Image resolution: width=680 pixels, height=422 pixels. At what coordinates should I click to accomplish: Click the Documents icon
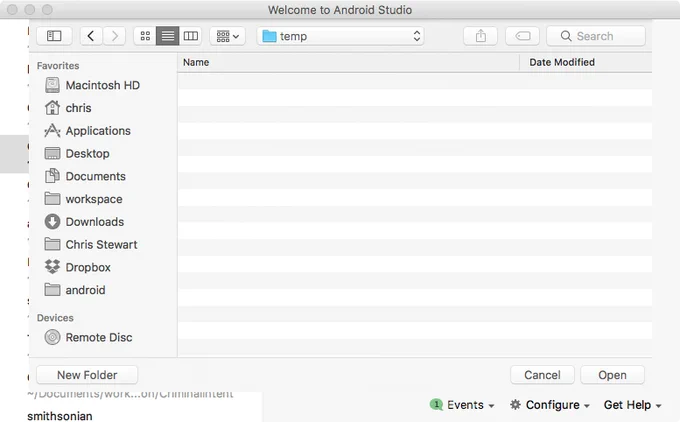click(x=52, y=176)
